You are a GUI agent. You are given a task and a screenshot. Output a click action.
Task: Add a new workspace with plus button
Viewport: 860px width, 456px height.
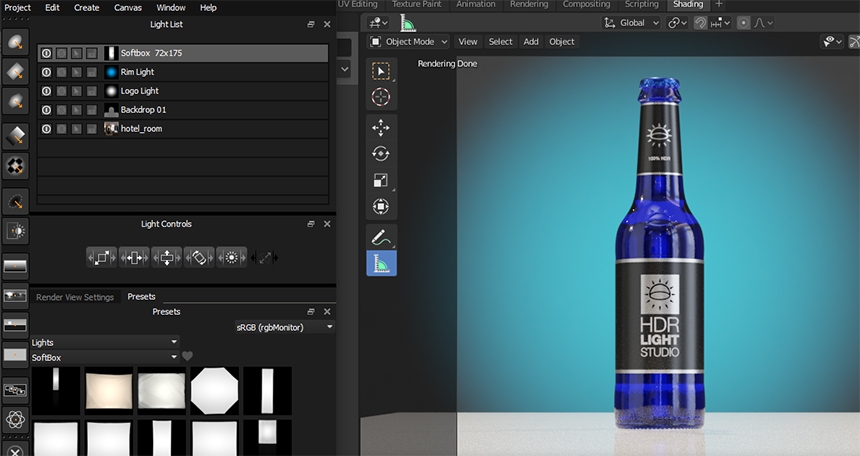tap(719, 4)
